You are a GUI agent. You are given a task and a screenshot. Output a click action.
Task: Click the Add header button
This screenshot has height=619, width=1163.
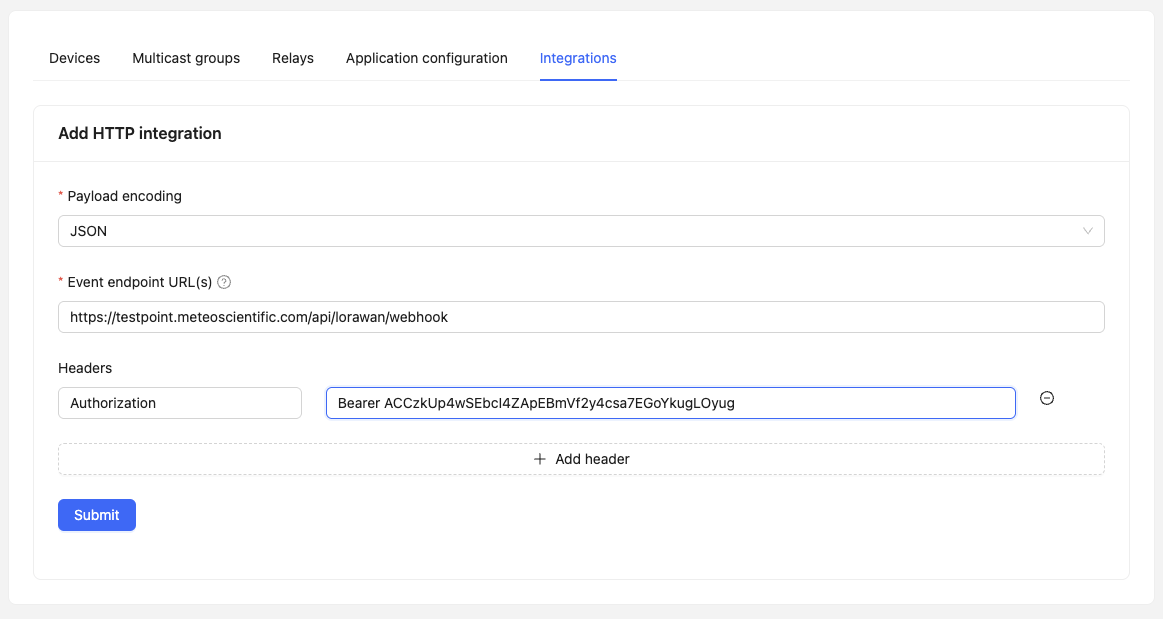(580, 459)
